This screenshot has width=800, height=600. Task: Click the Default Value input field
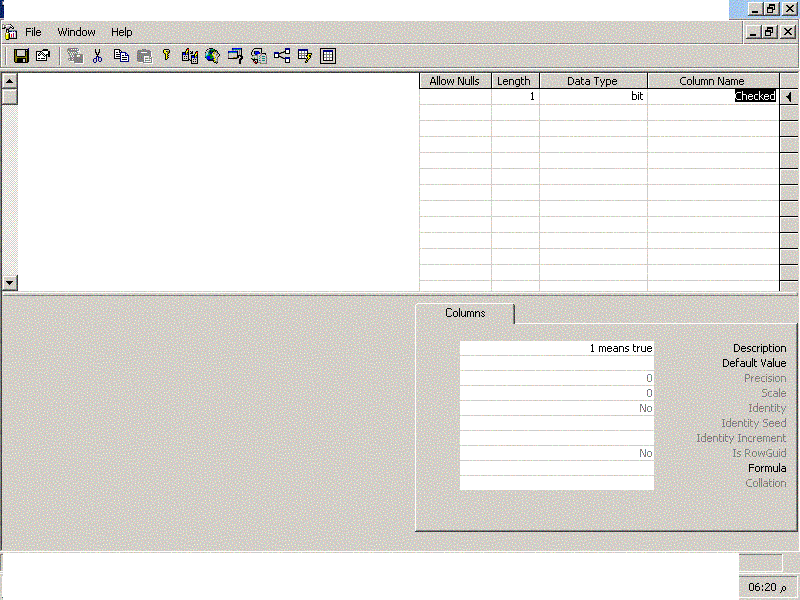[557, 363]
